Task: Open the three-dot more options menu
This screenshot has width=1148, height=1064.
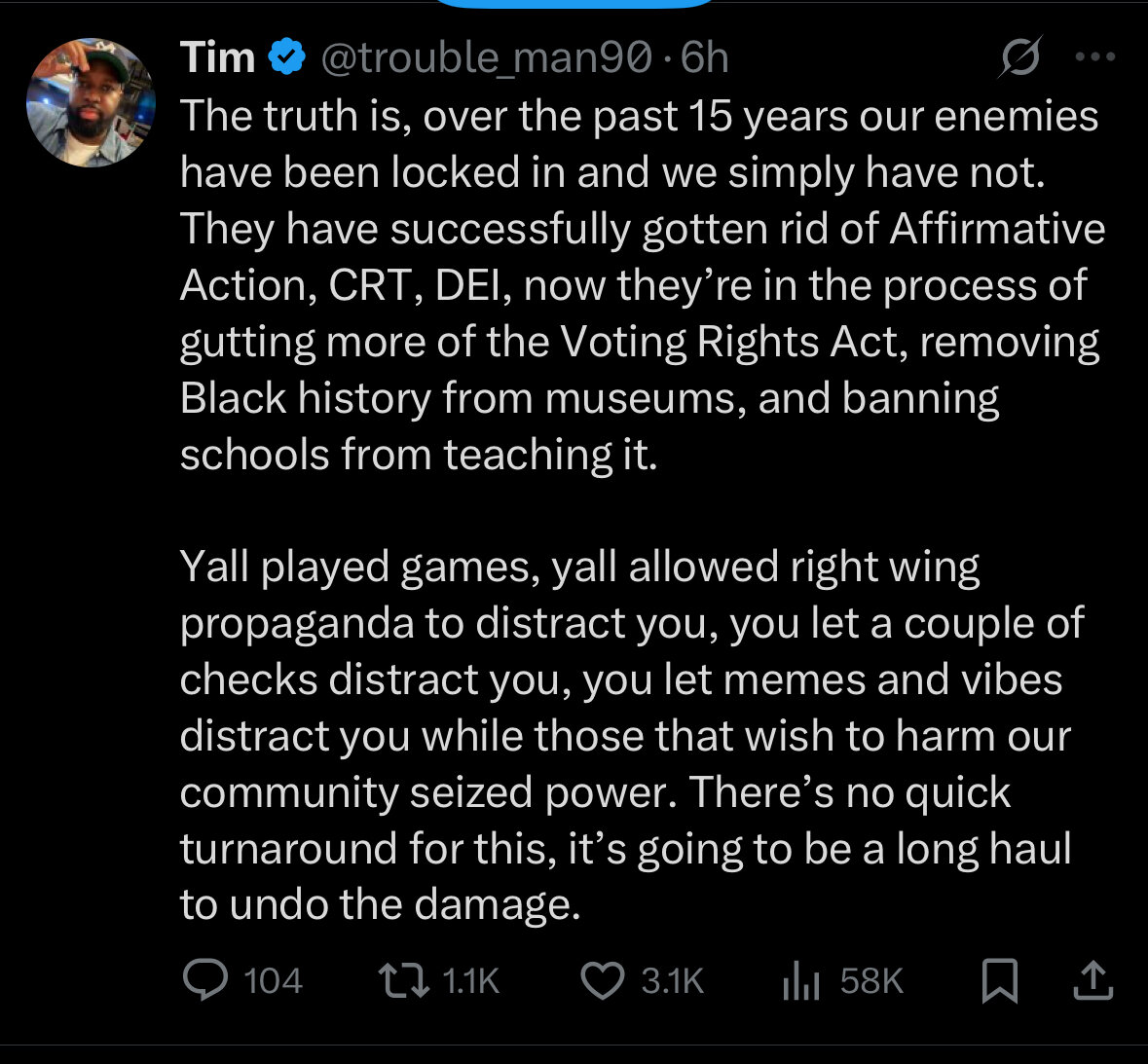Action: point(1094,57)
